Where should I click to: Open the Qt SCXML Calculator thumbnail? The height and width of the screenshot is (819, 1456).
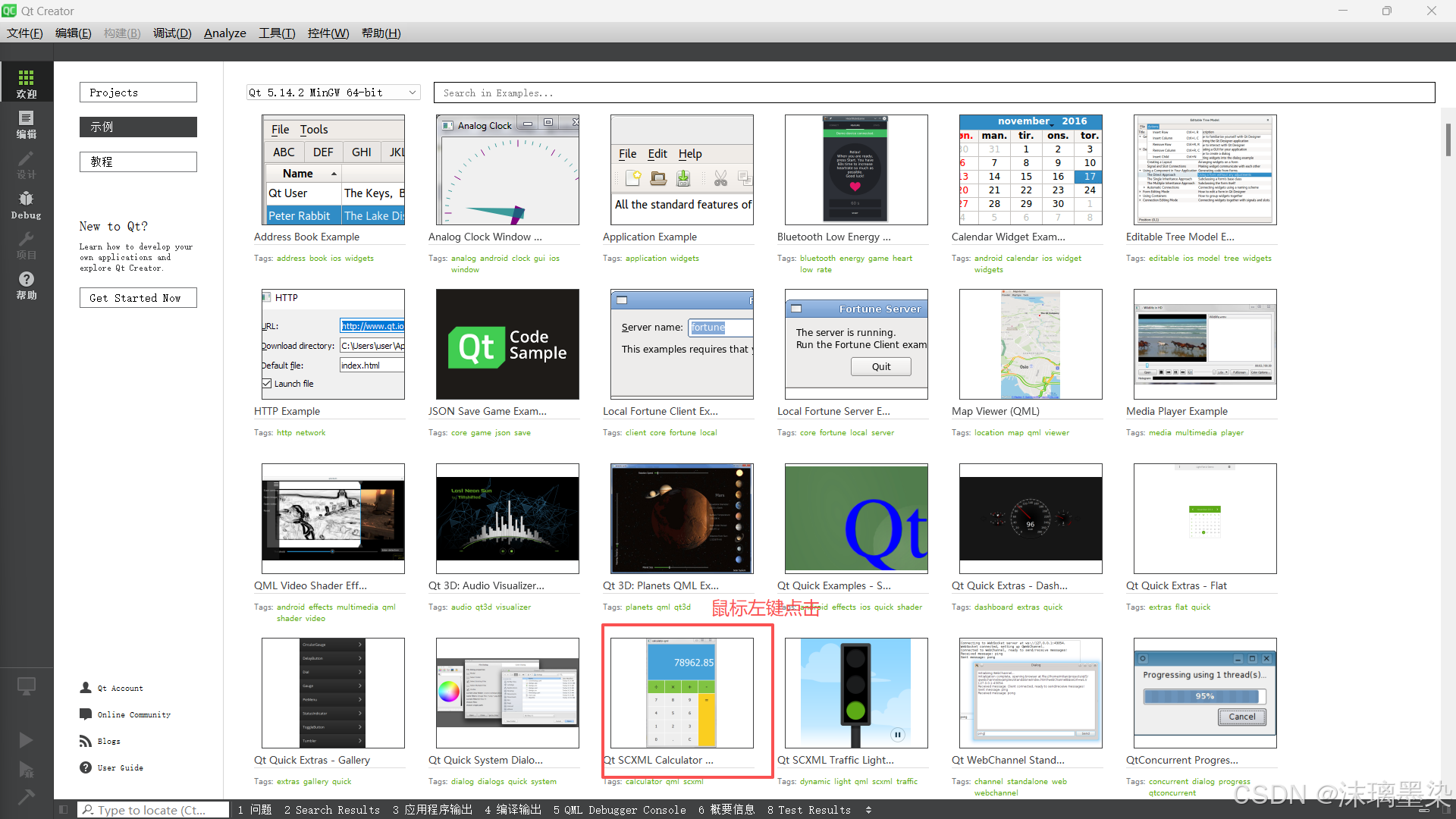coord(682,693)
